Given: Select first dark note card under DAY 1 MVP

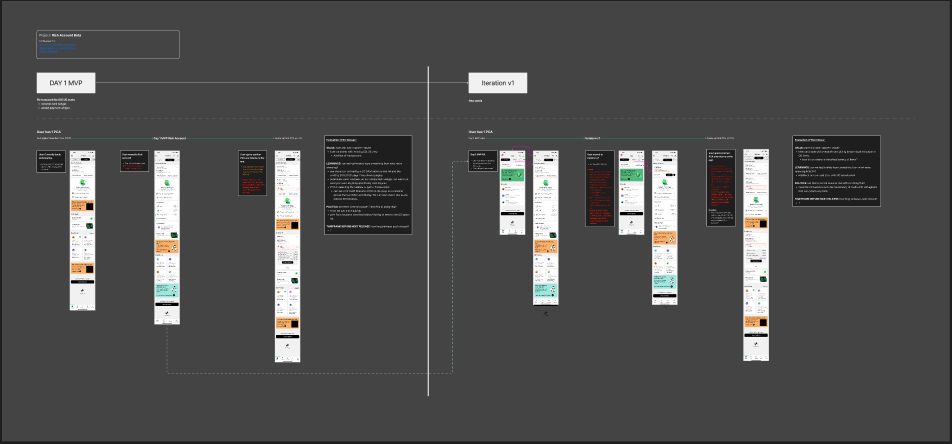Looking at the screenshot, I should pos(51,162).
